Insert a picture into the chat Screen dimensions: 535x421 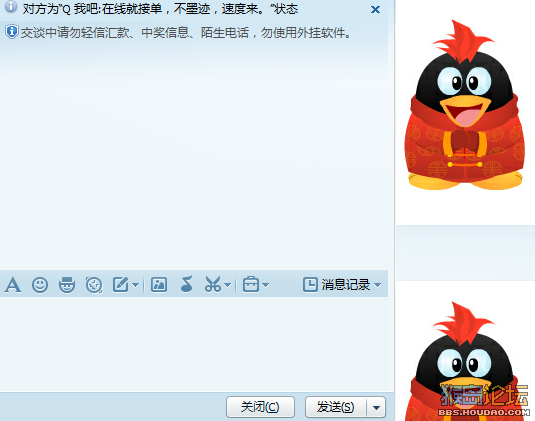(x=159, y=285)
